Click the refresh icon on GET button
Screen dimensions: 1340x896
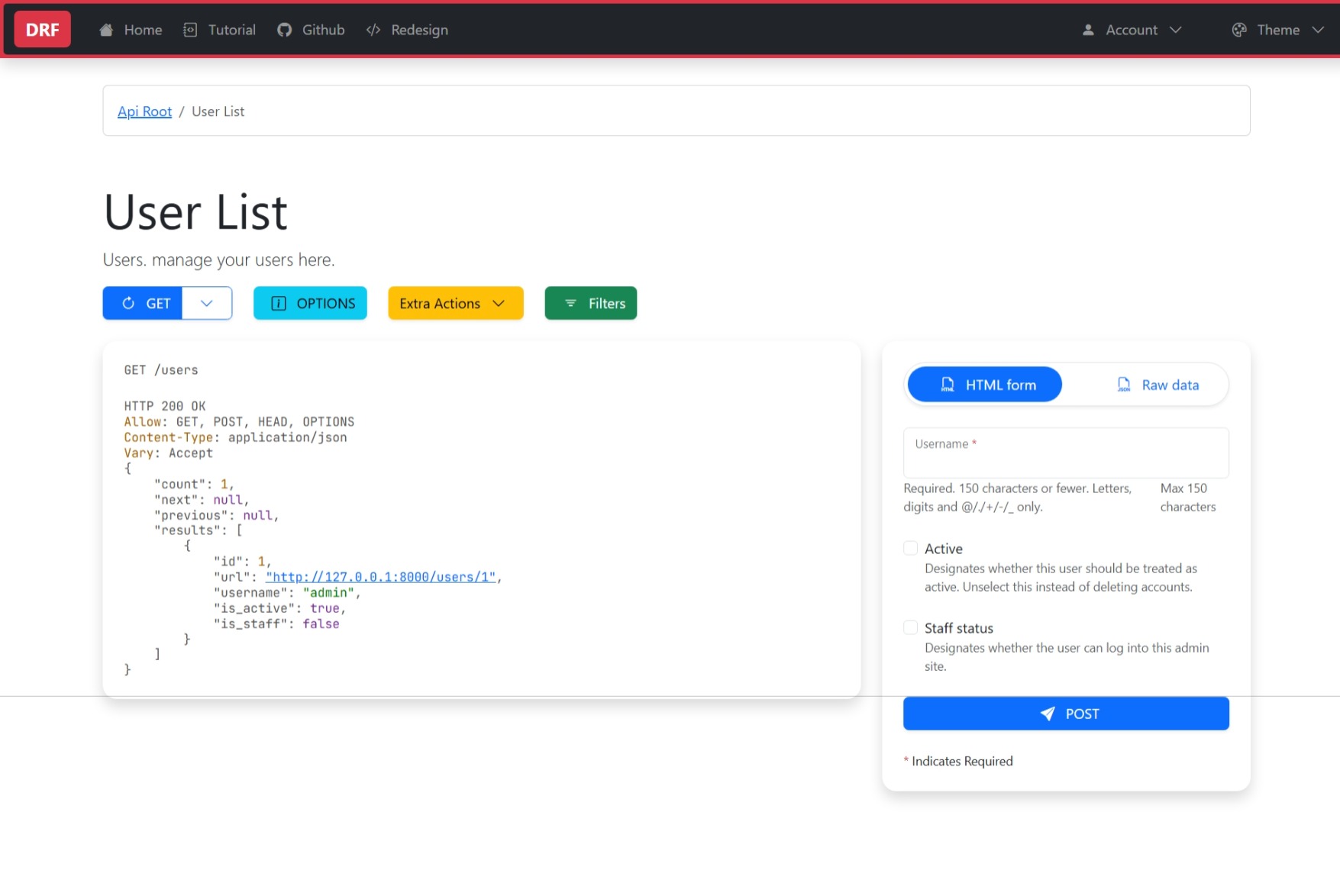pyautogui.click(x=128, y=303)
